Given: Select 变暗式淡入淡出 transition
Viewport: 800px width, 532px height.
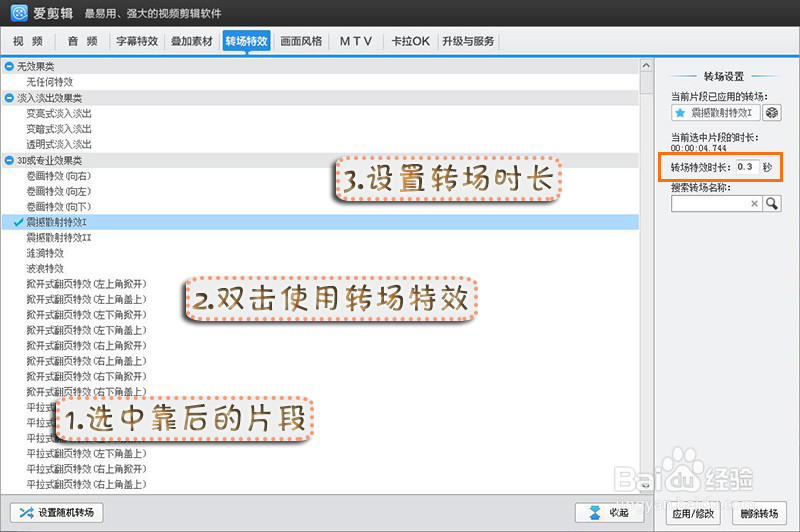Looking at the screenshot, I should tap(59, 129).
